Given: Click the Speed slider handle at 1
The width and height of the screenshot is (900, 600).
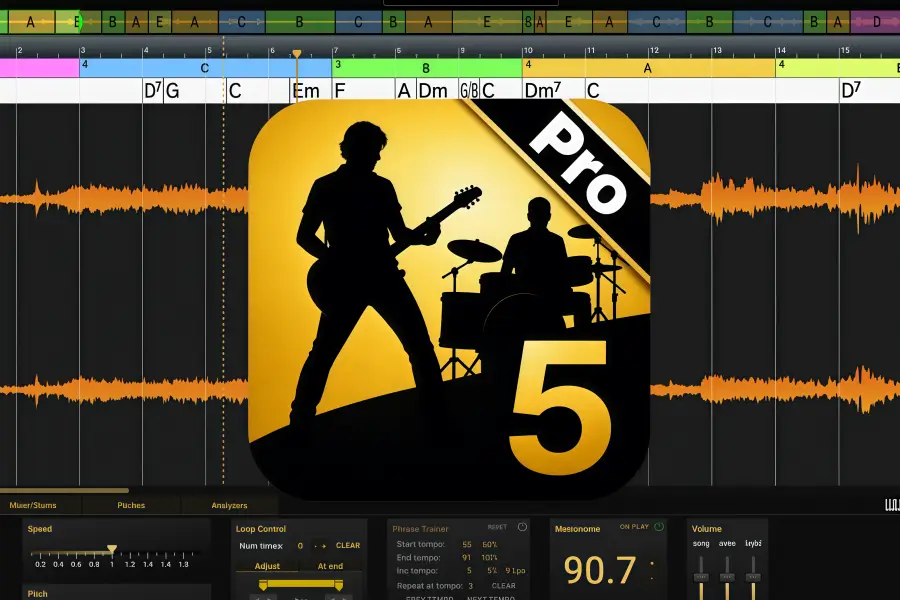Looking at the screenshot, I should coord(112,549).
